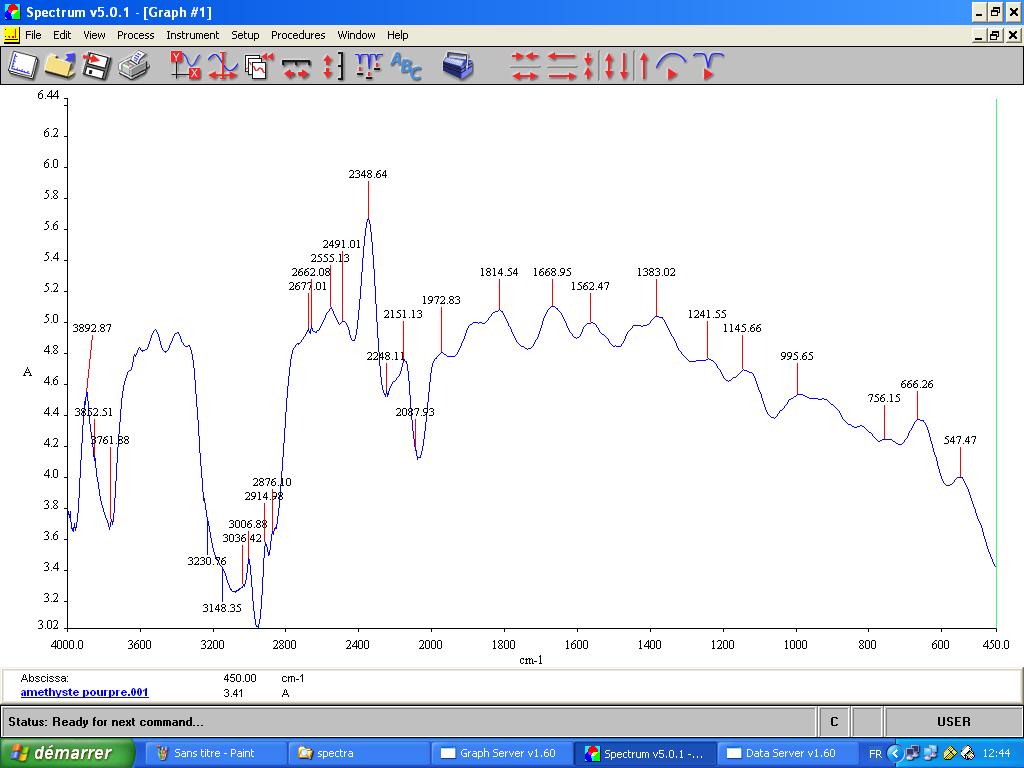1024x768 pixels.
Task: Open the Procedures menu
Action: 298,35
